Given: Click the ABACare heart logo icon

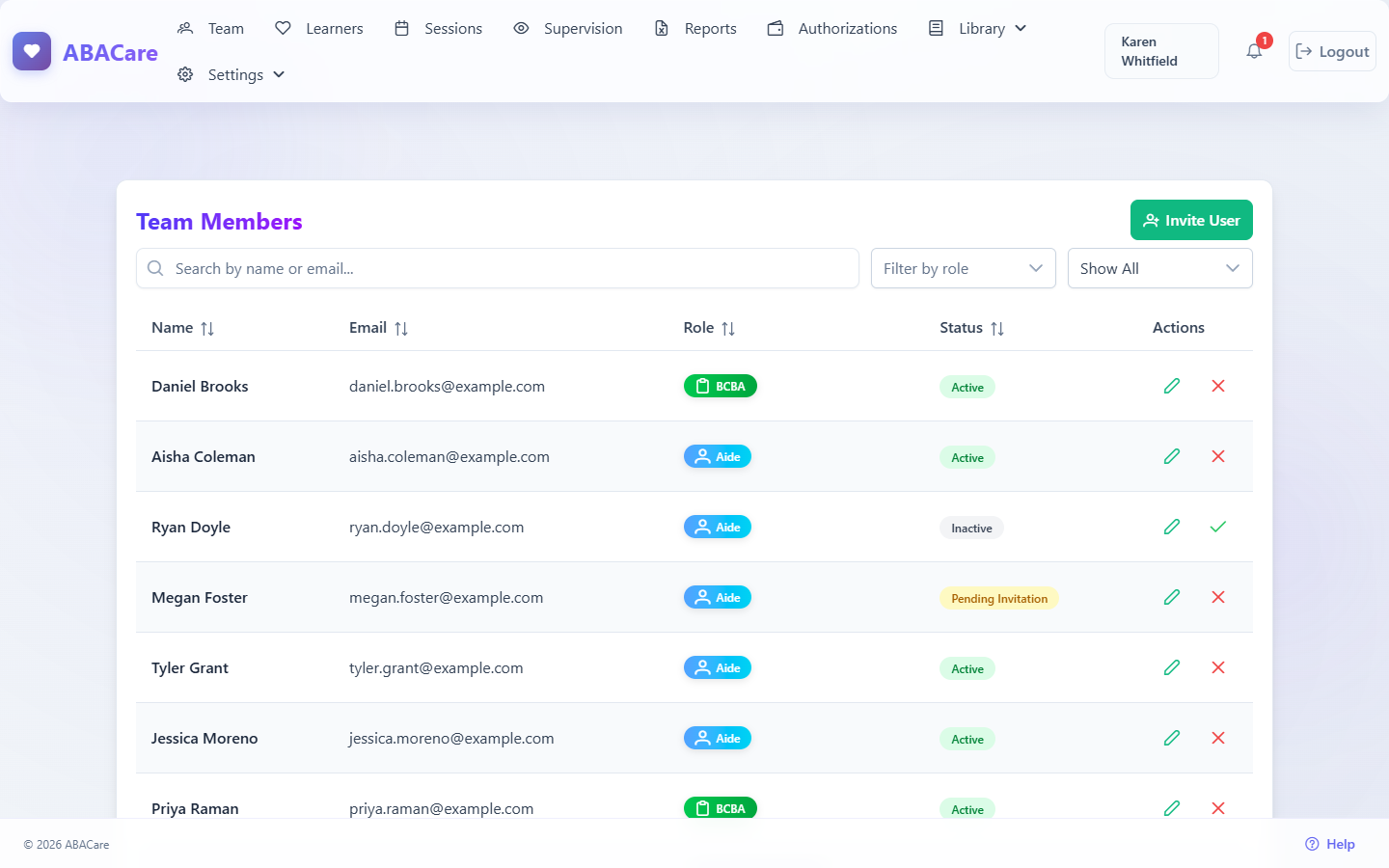Looking at the screenshot, I should click(x=32, y=51).
